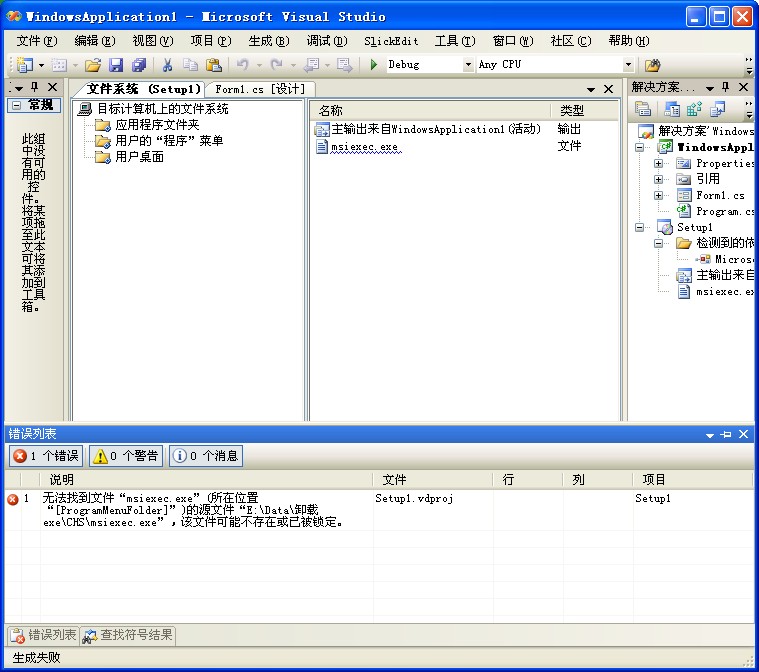Image resolution: width=759 pixels, height=672 pixels.
Task: Expand the Properties node in Solution Explorer
Action: 658,163
